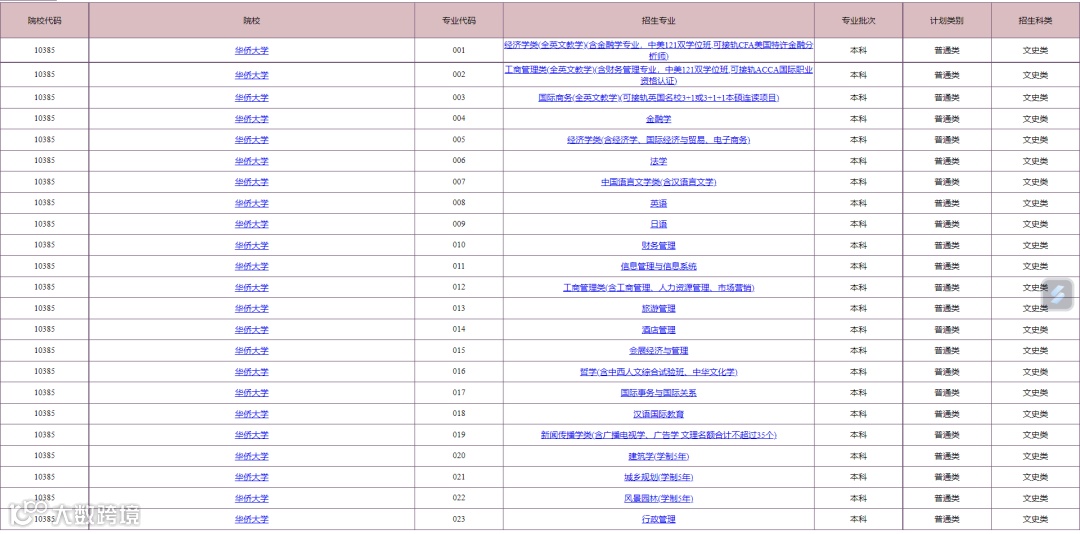Open 经济学类(含经济学、国际经济与贸易、电子商务) link

coord(658,140)
